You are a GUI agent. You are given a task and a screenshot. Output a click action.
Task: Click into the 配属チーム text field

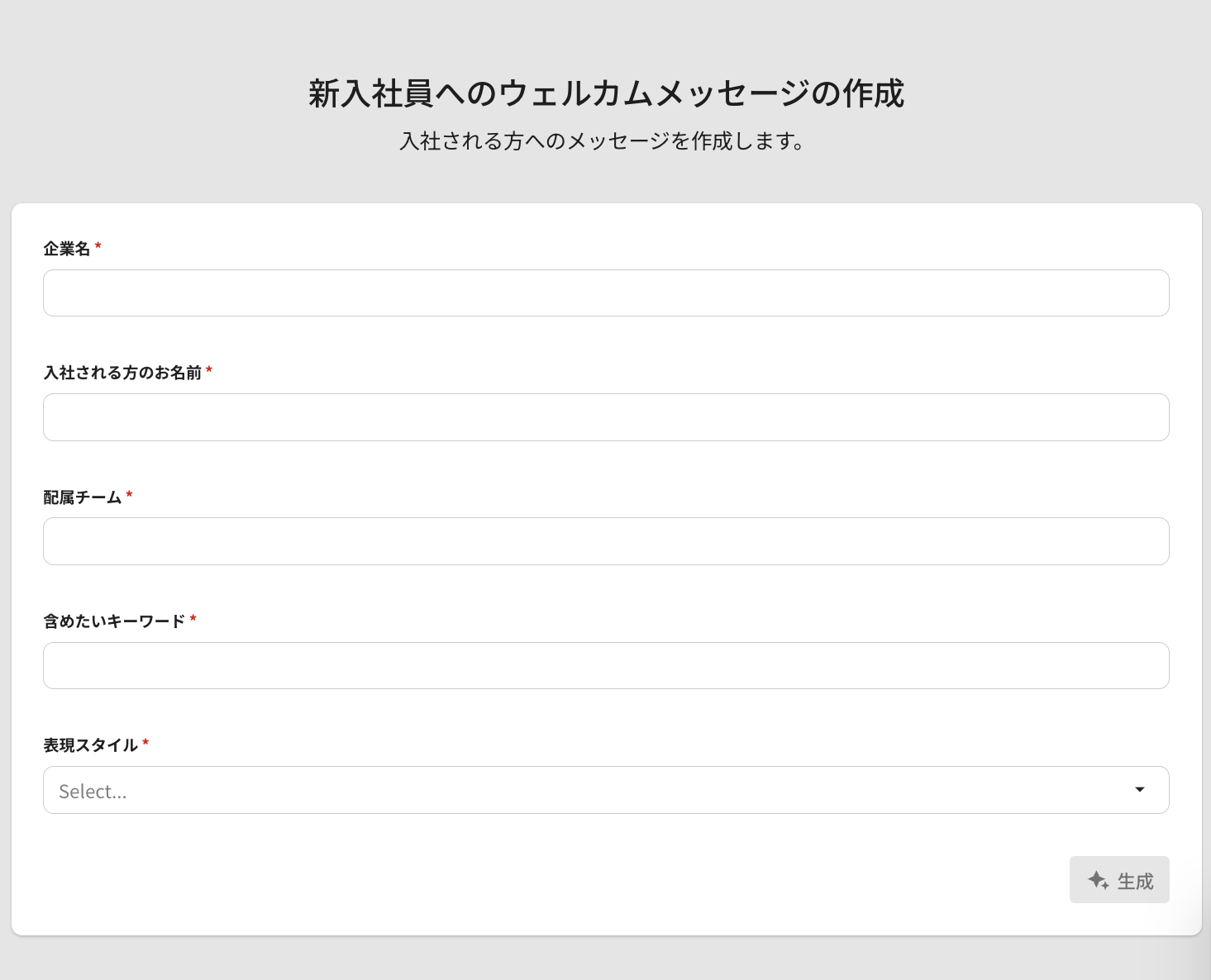click(605, 541)
